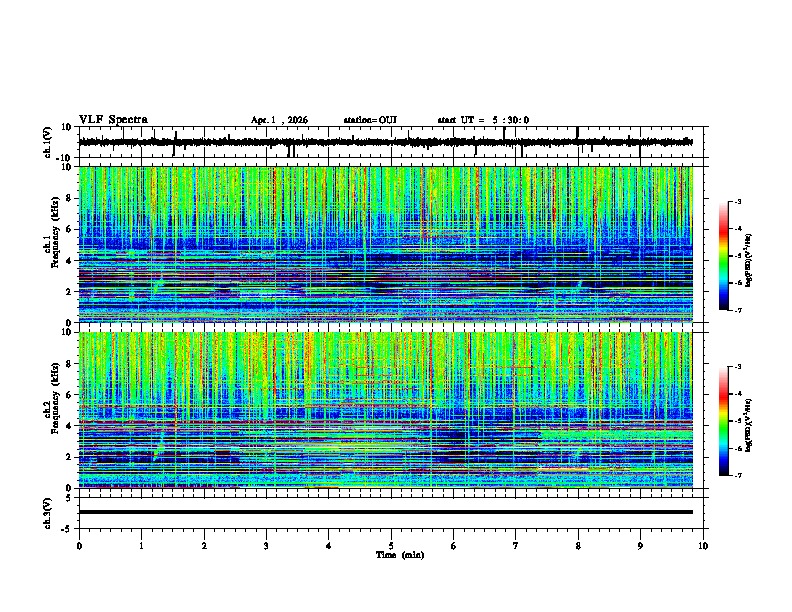Click time axis tick label "0"

[x=79, y=546]
